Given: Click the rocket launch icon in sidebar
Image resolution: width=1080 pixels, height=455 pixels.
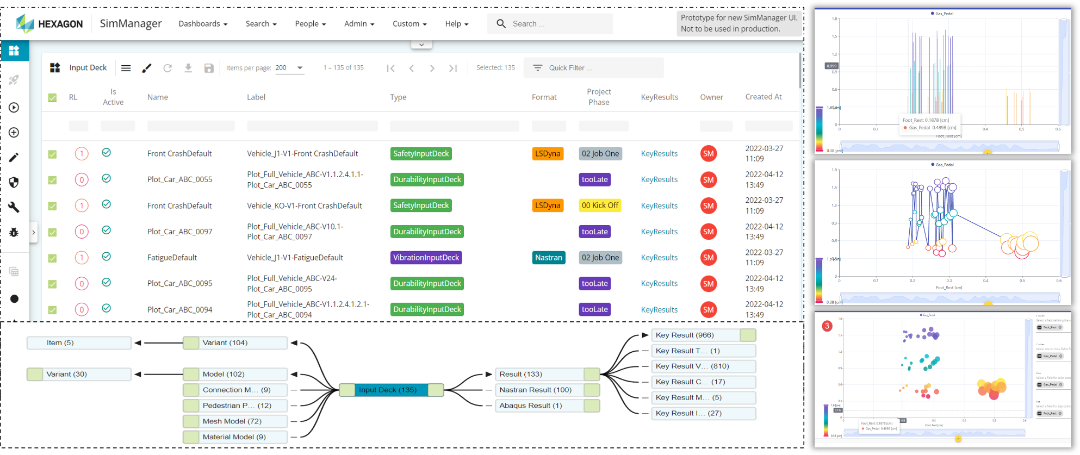Looking at the screenshot, I should click(14, 81).
